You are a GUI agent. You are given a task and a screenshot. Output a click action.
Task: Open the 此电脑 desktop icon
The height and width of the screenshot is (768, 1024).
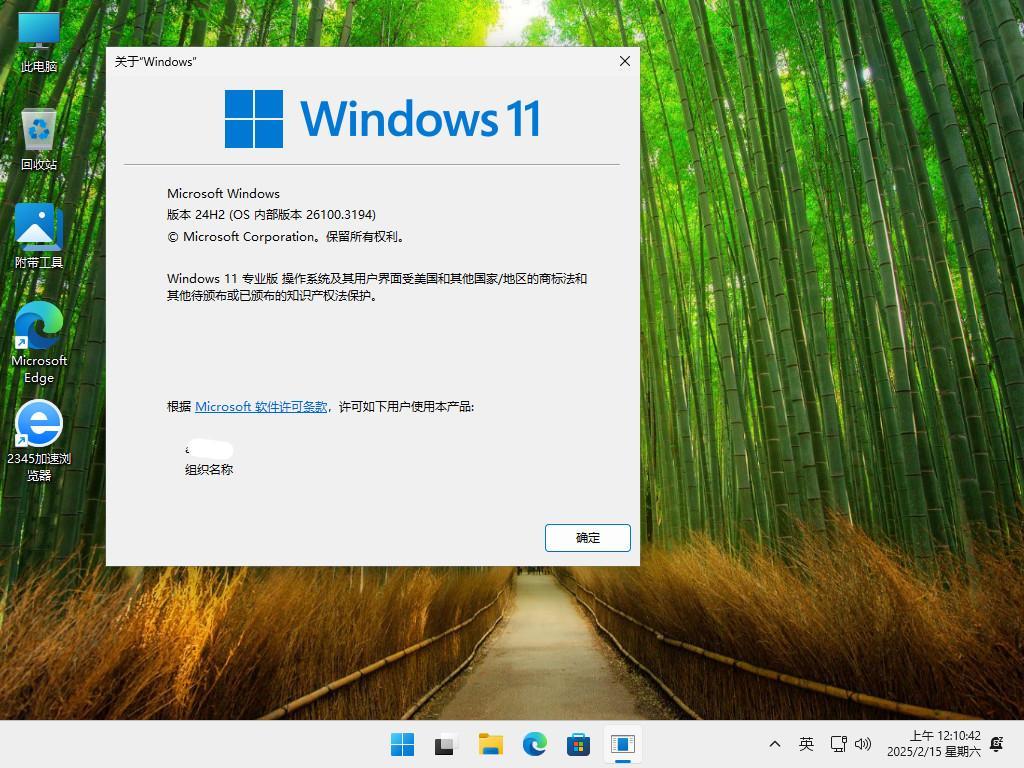(x=39, y=42)
